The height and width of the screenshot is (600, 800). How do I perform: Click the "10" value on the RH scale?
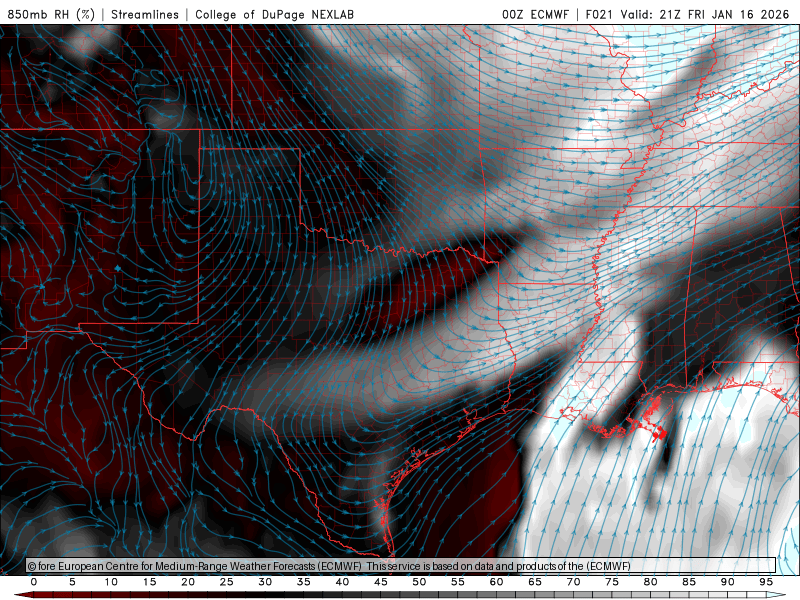pos(111,582)
